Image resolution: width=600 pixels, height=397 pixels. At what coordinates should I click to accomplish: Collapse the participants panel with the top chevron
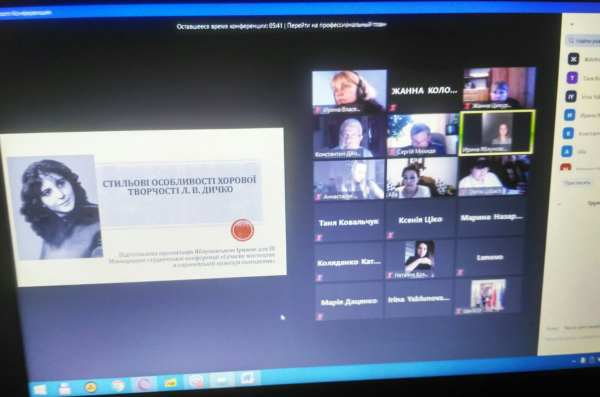[x=572, y=25]
